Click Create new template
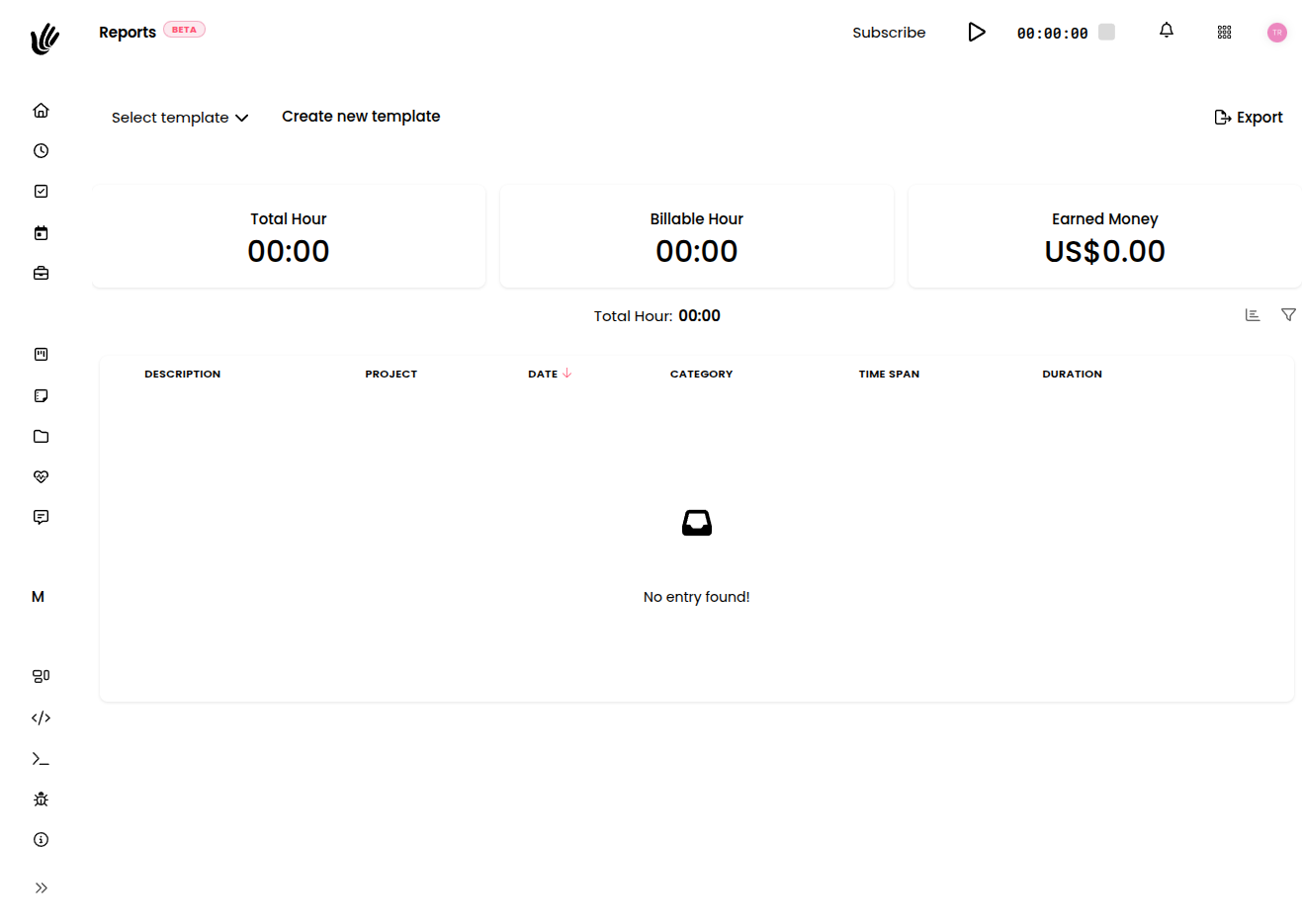1302x924 pixels. 361,117
